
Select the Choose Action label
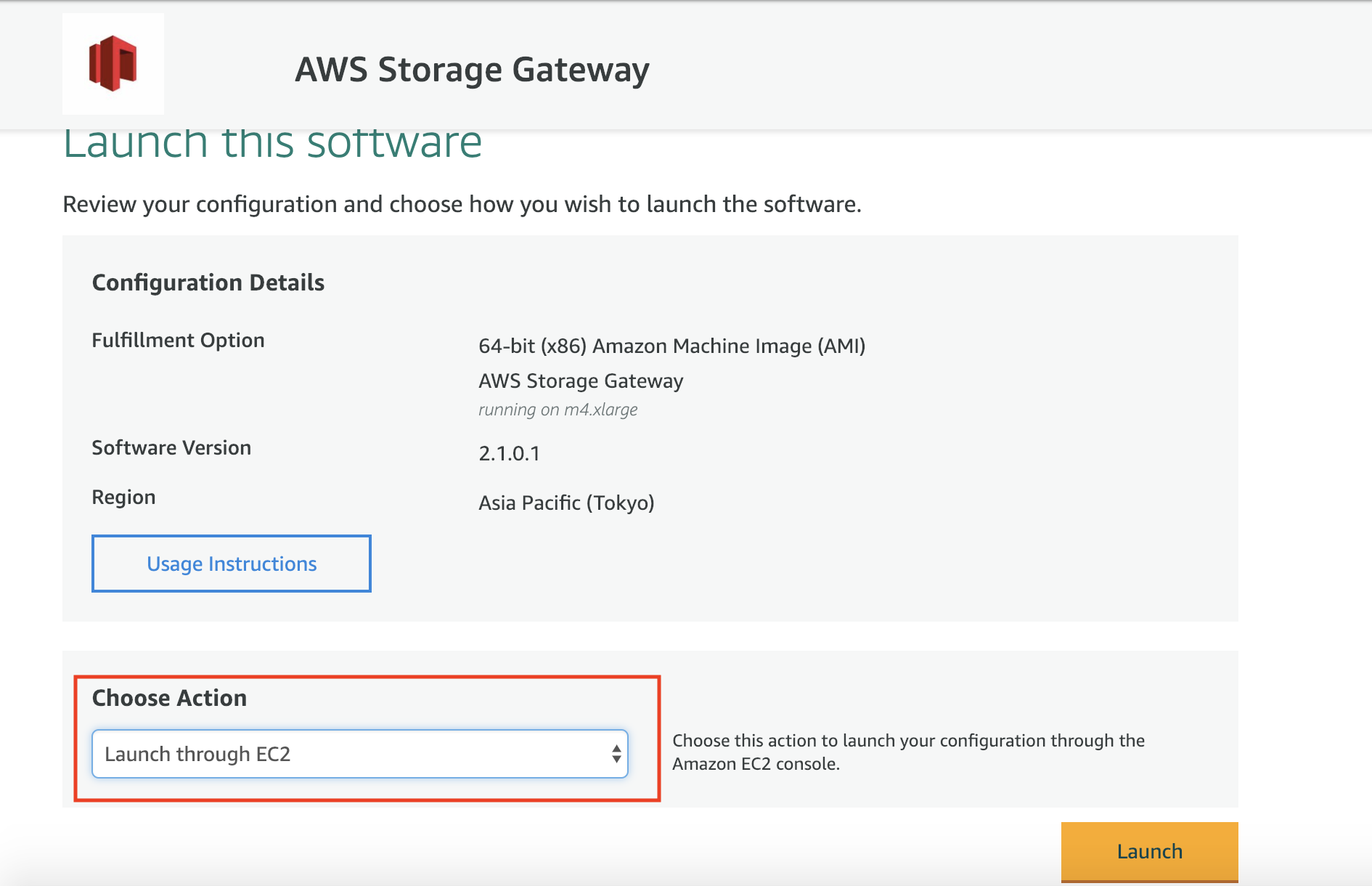[x=168, y=697]
